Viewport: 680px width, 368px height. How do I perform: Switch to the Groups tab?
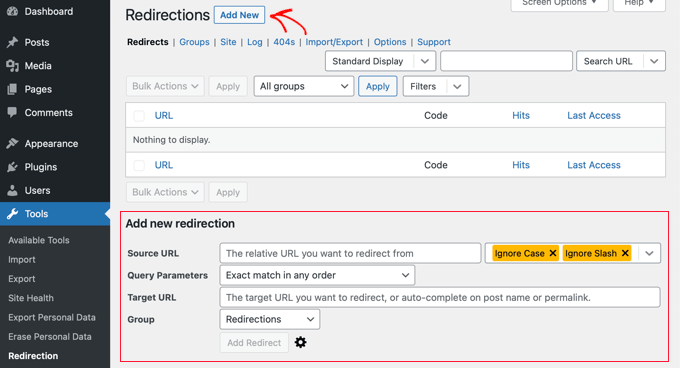[194, 42]
